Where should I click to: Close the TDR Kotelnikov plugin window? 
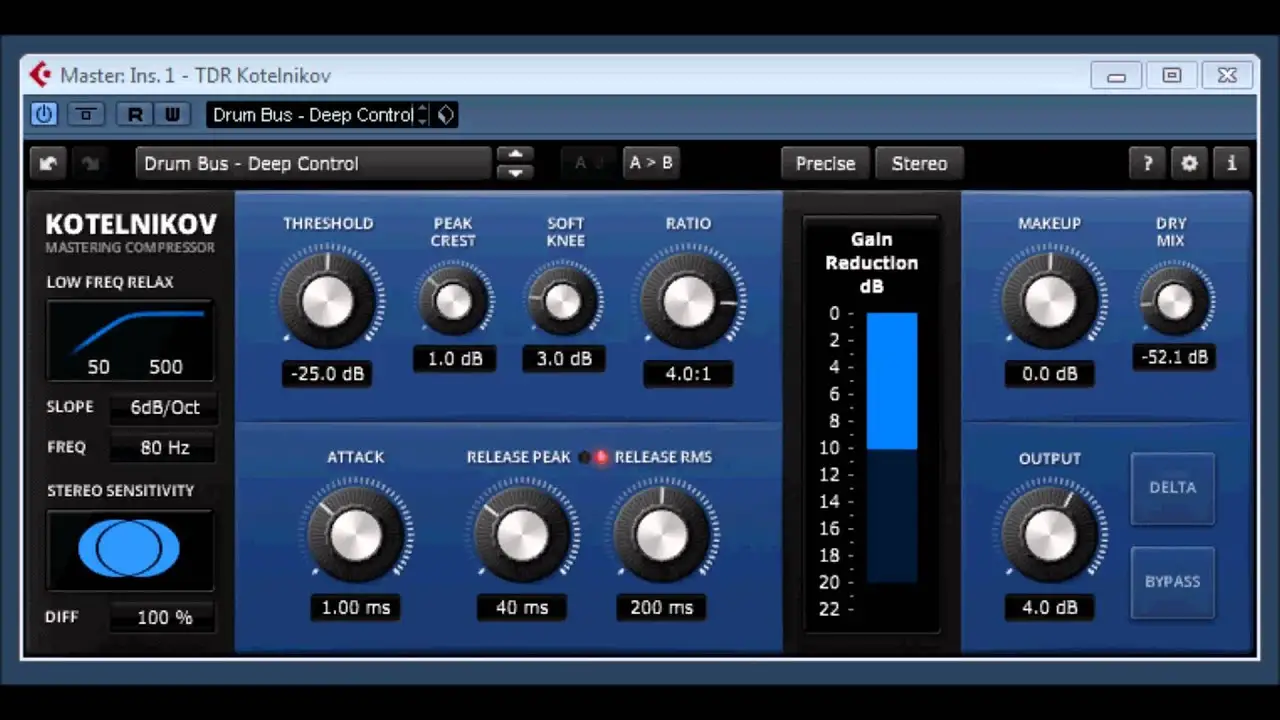tap(1227, 75)
